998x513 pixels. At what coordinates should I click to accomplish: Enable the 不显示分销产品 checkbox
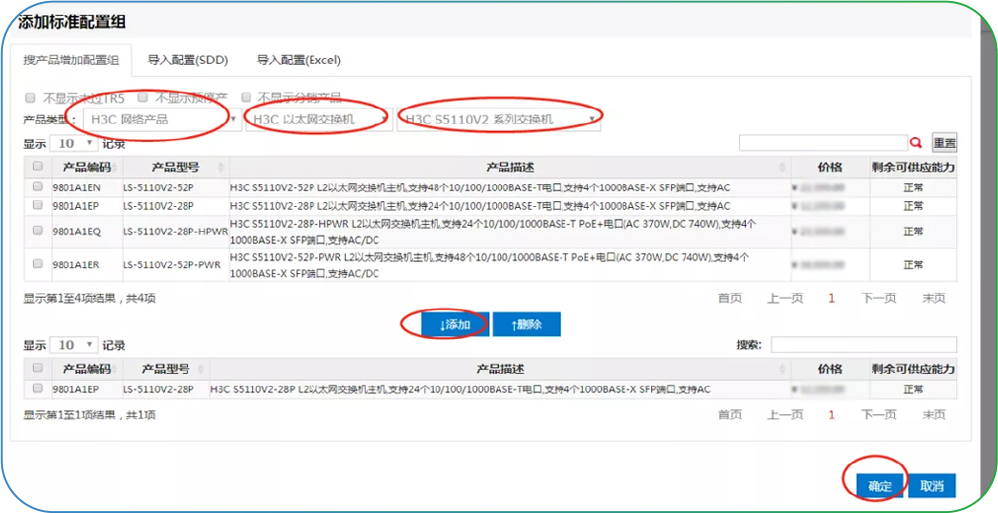click(246, 98)
